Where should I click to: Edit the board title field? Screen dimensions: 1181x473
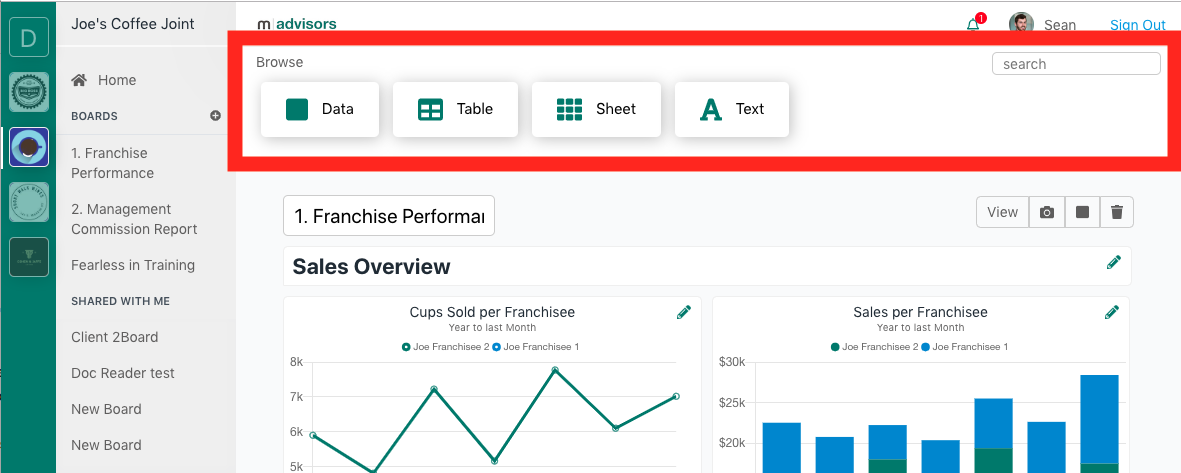(389, 216)
